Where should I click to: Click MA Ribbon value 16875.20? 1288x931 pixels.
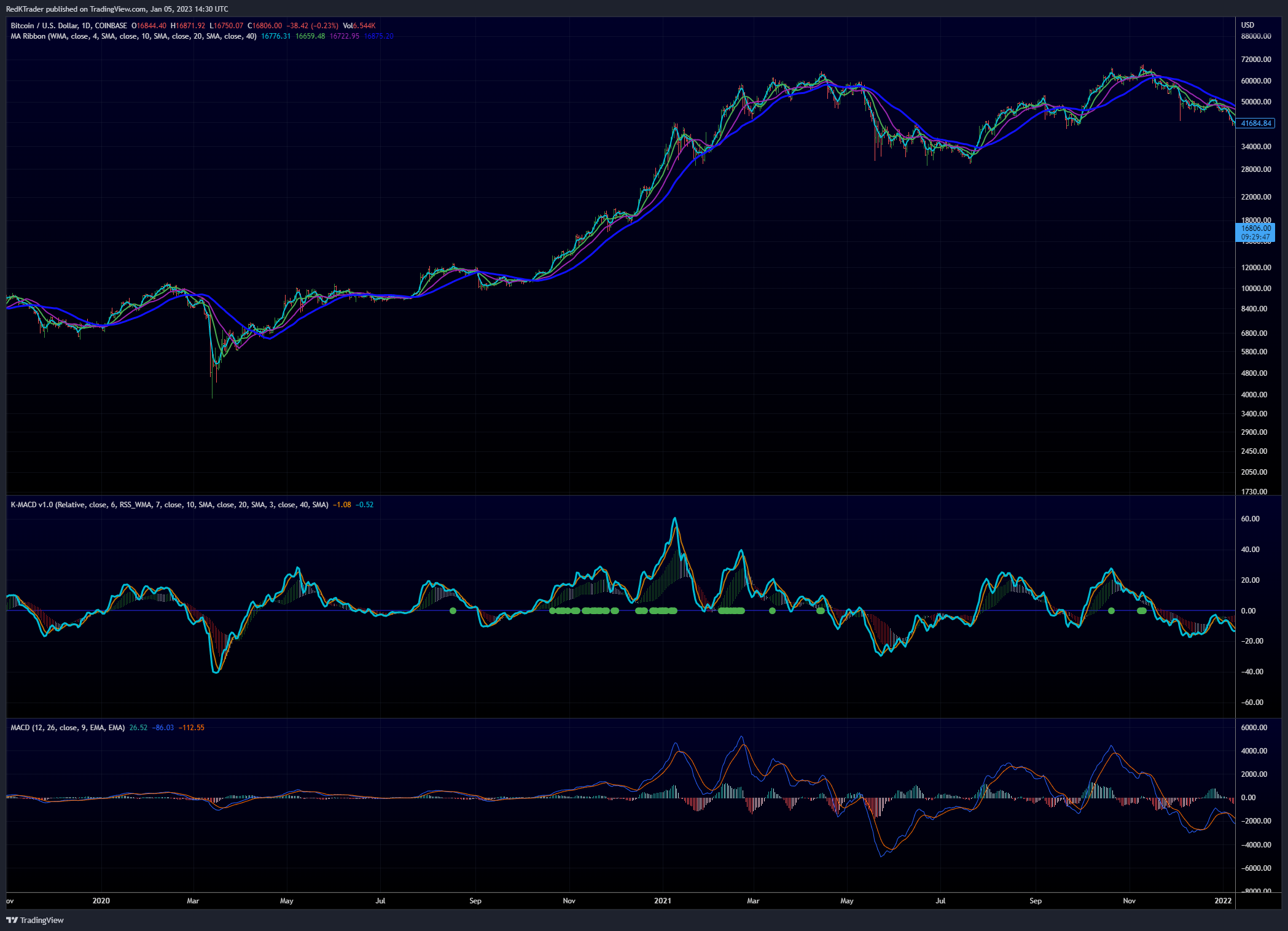[x=379, y=36]
